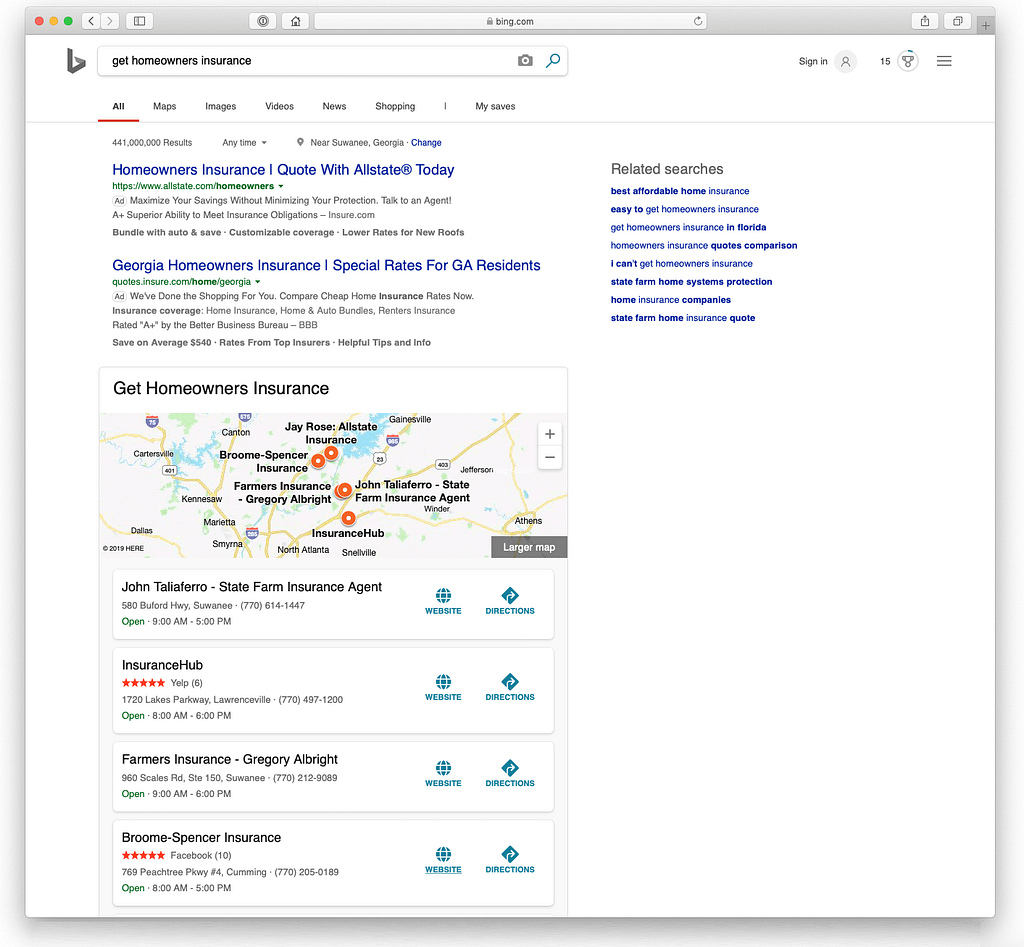The width and height of the screenshot is (1024, 947).
Task: Zoom out on the map
Action: click(550, 457)
